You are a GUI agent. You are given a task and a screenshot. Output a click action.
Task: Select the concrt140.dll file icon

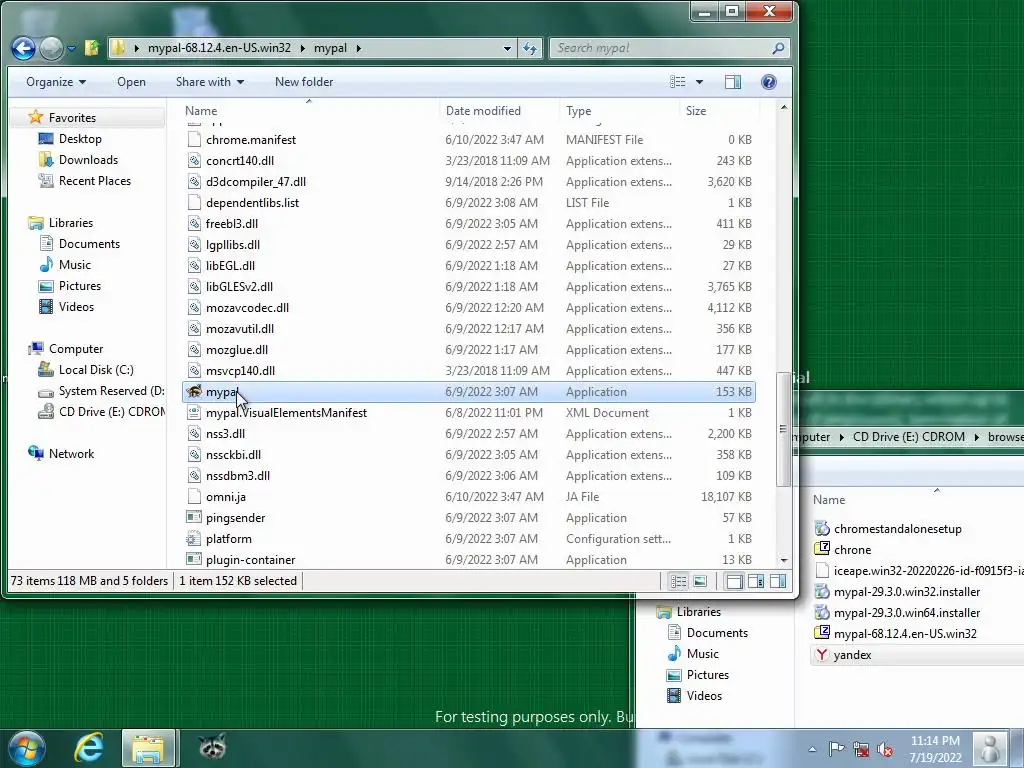pyautogui.click(x=194, y=160)
